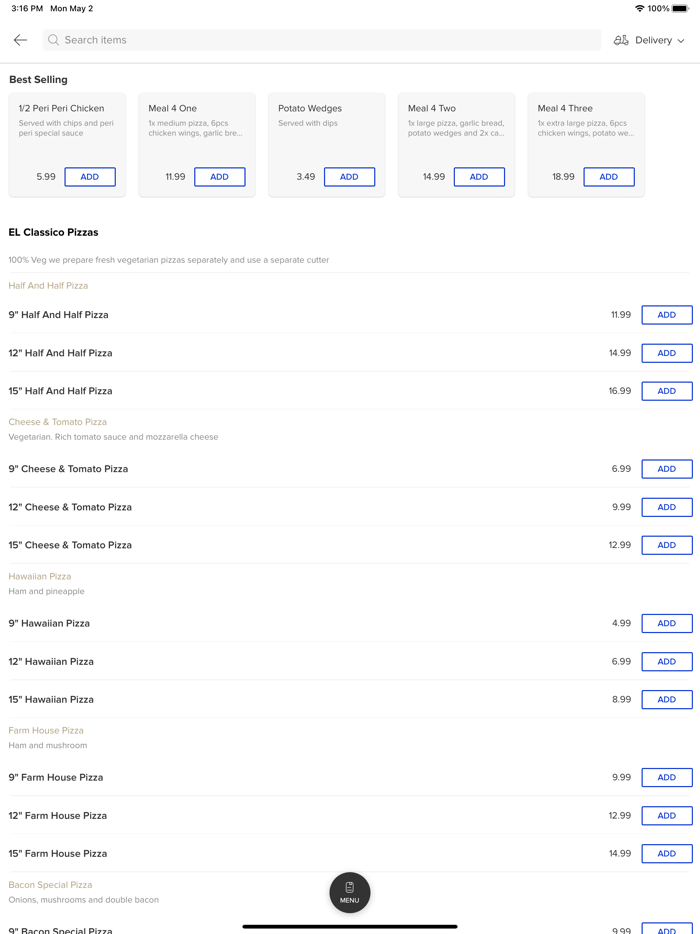Add 9" Half And Half Pizza
Screen dimensions: 700x934
667,315
